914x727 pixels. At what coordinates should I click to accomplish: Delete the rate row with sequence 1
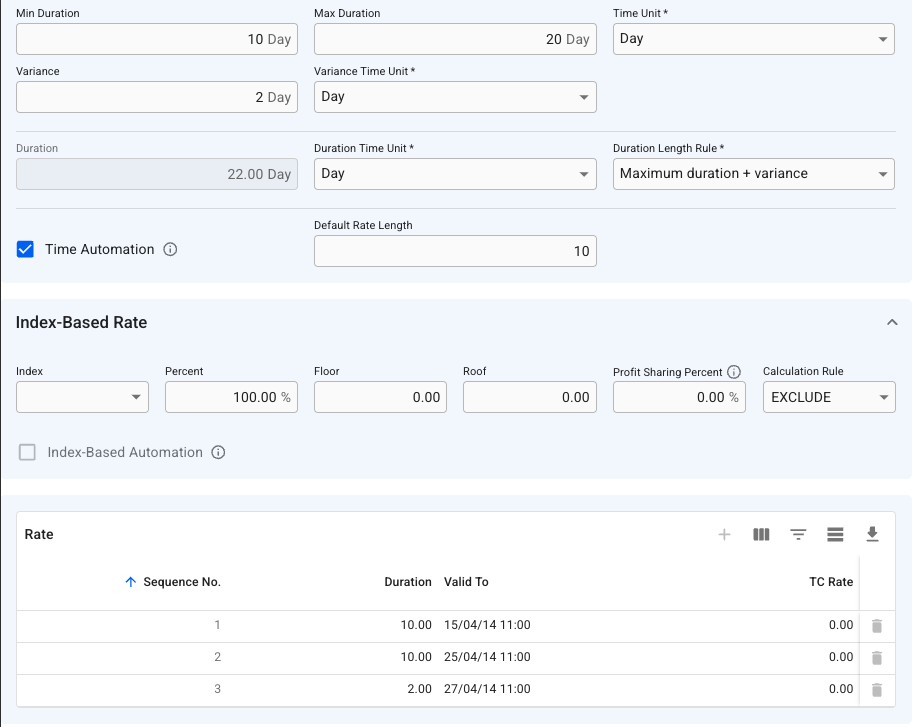coord(877,626)
